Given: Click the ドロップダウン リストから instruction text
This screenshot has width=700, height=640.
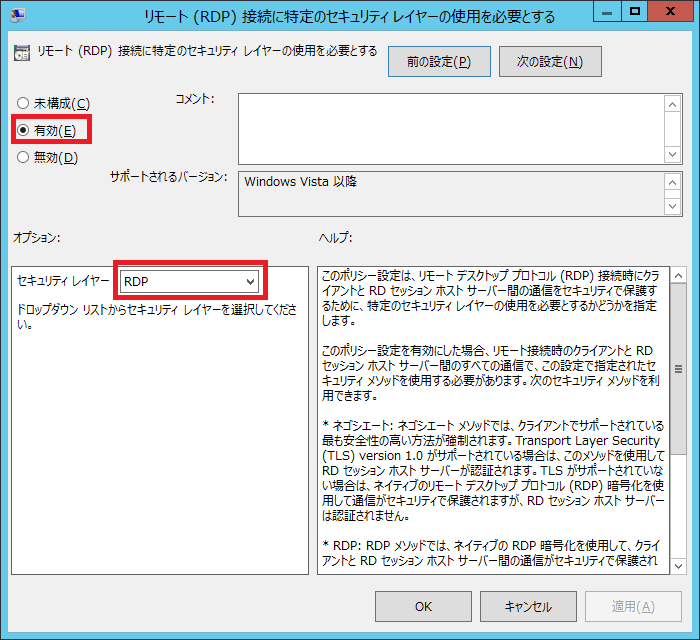Looking at the screenshot, I should [x=157, y=317].
